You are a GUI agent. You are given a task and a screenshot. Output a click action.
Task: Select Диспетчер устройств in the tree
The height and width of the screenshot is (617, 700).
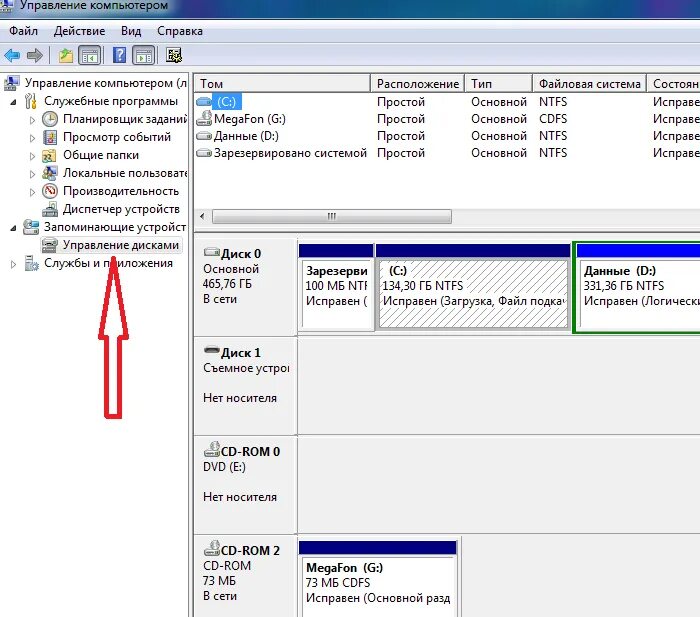point(121,209)
